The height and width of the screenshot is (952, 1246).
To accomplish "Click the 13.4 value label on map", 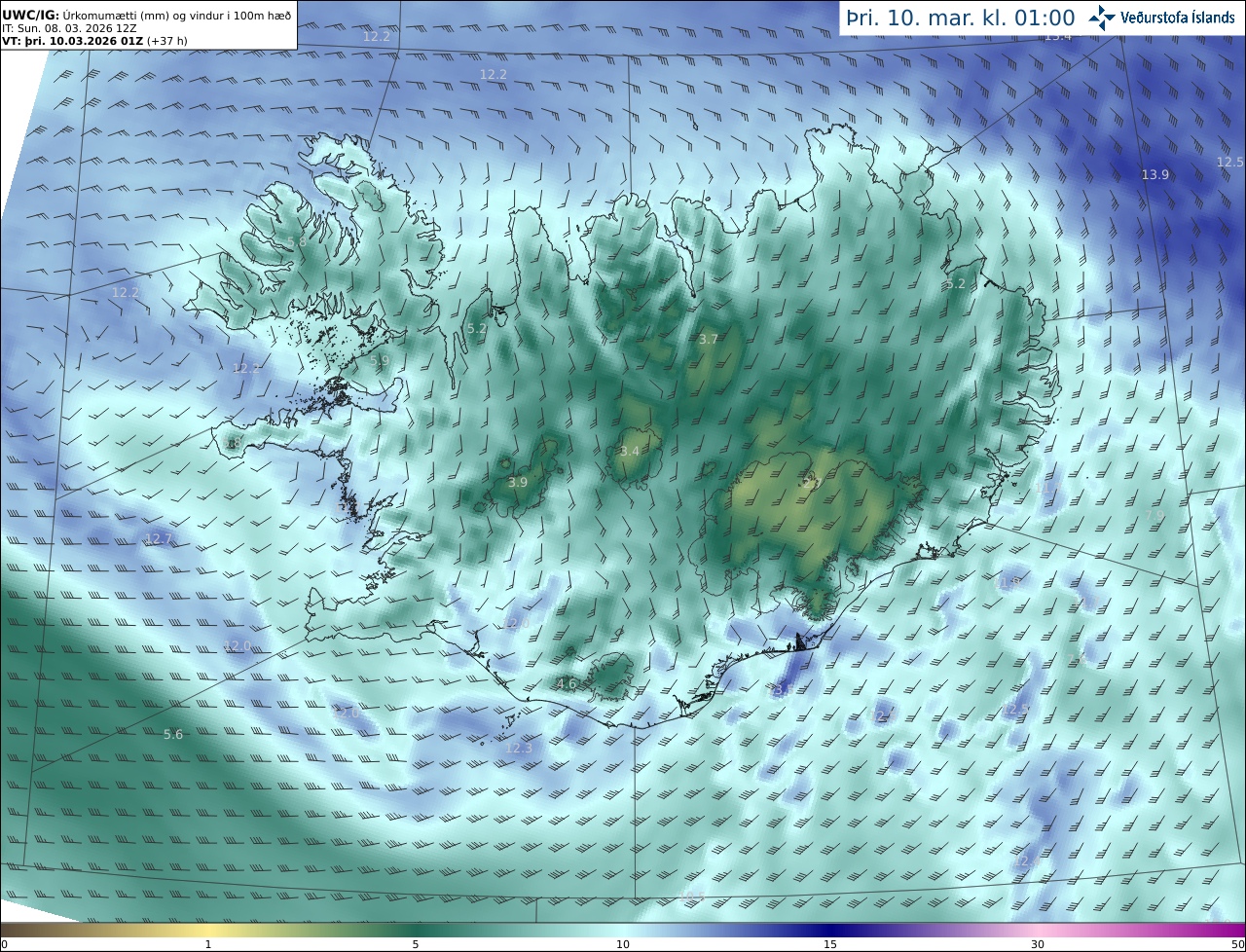I will click(1057, 36).
